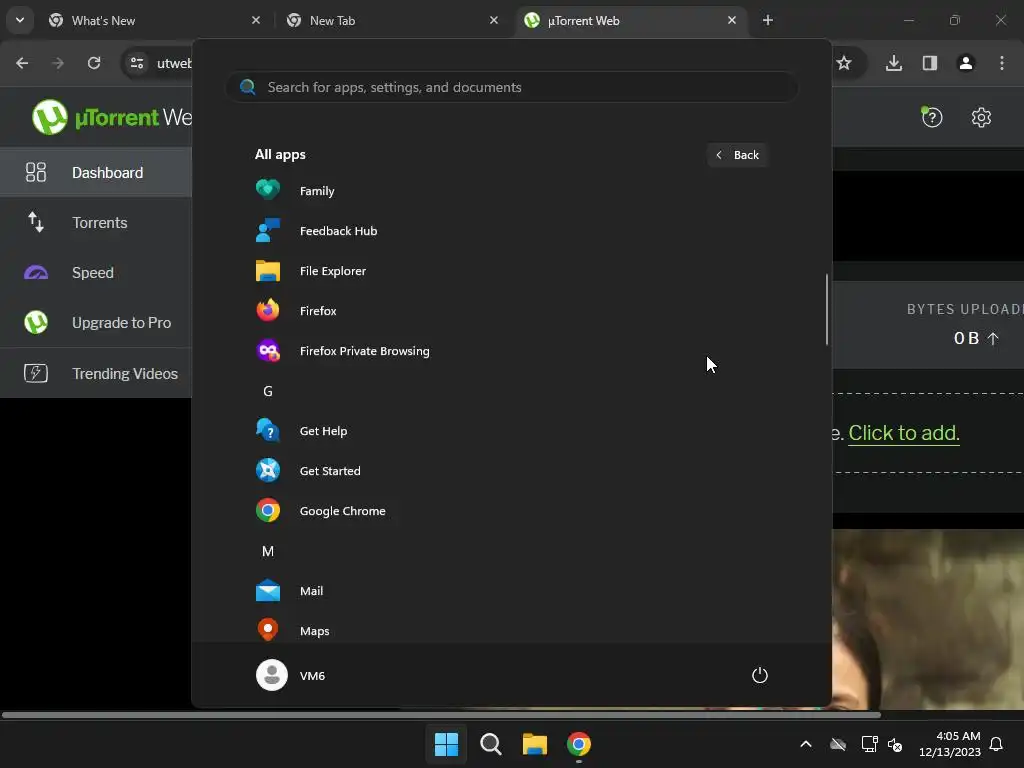1024x768 pixels.
Task: Open taskbar Search
Action: [x=490, y=744]
